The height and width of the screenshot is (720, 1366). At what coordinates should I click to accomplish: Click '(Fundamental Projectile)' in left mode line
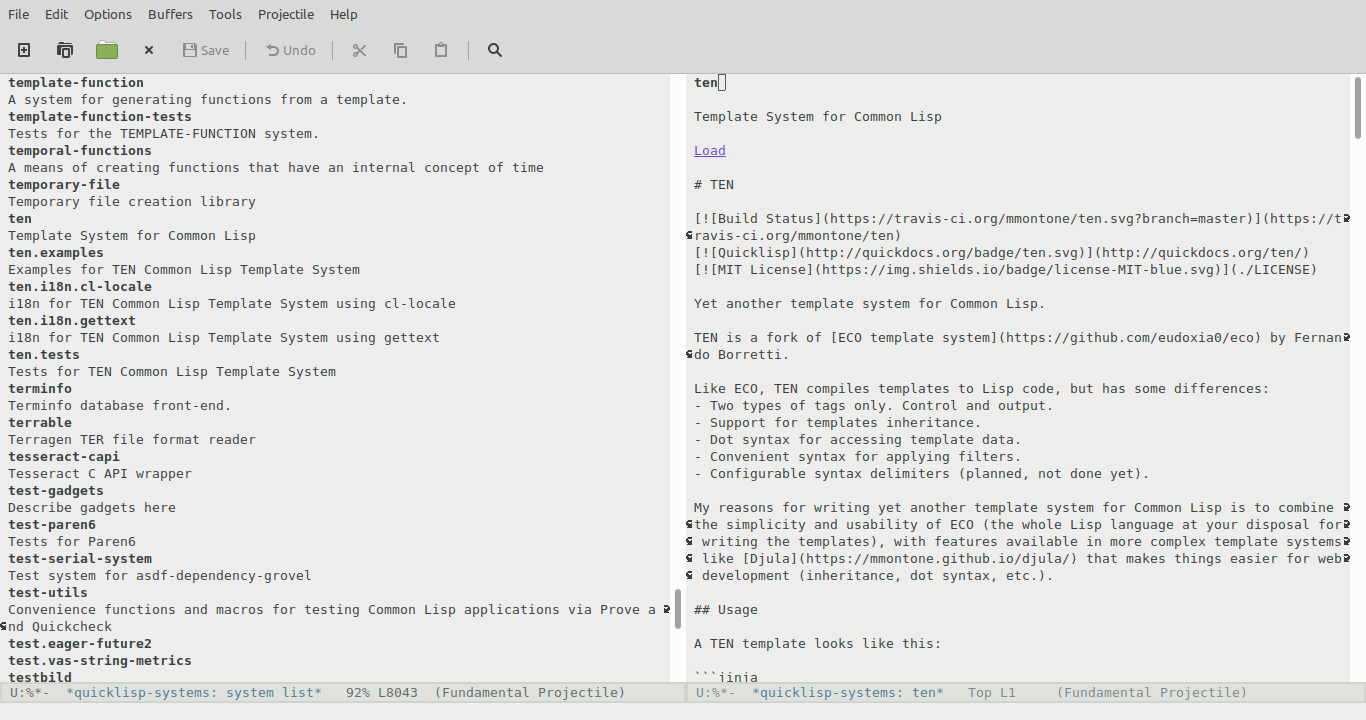[x=530, y=693]
